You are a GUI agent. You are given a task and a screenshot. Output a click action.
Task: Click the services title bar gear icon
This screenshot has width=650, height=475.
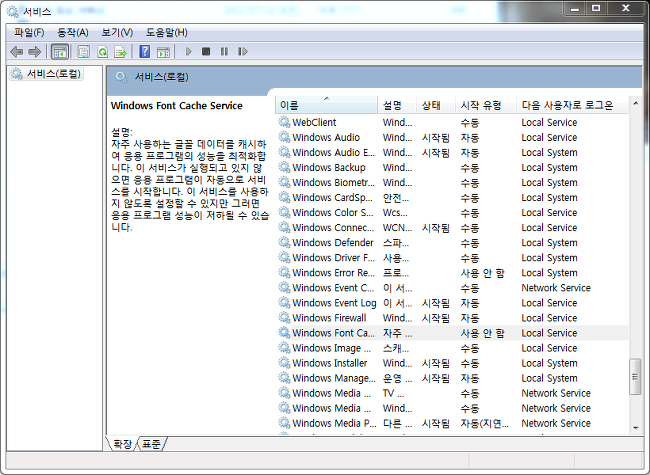click(13, 12)
